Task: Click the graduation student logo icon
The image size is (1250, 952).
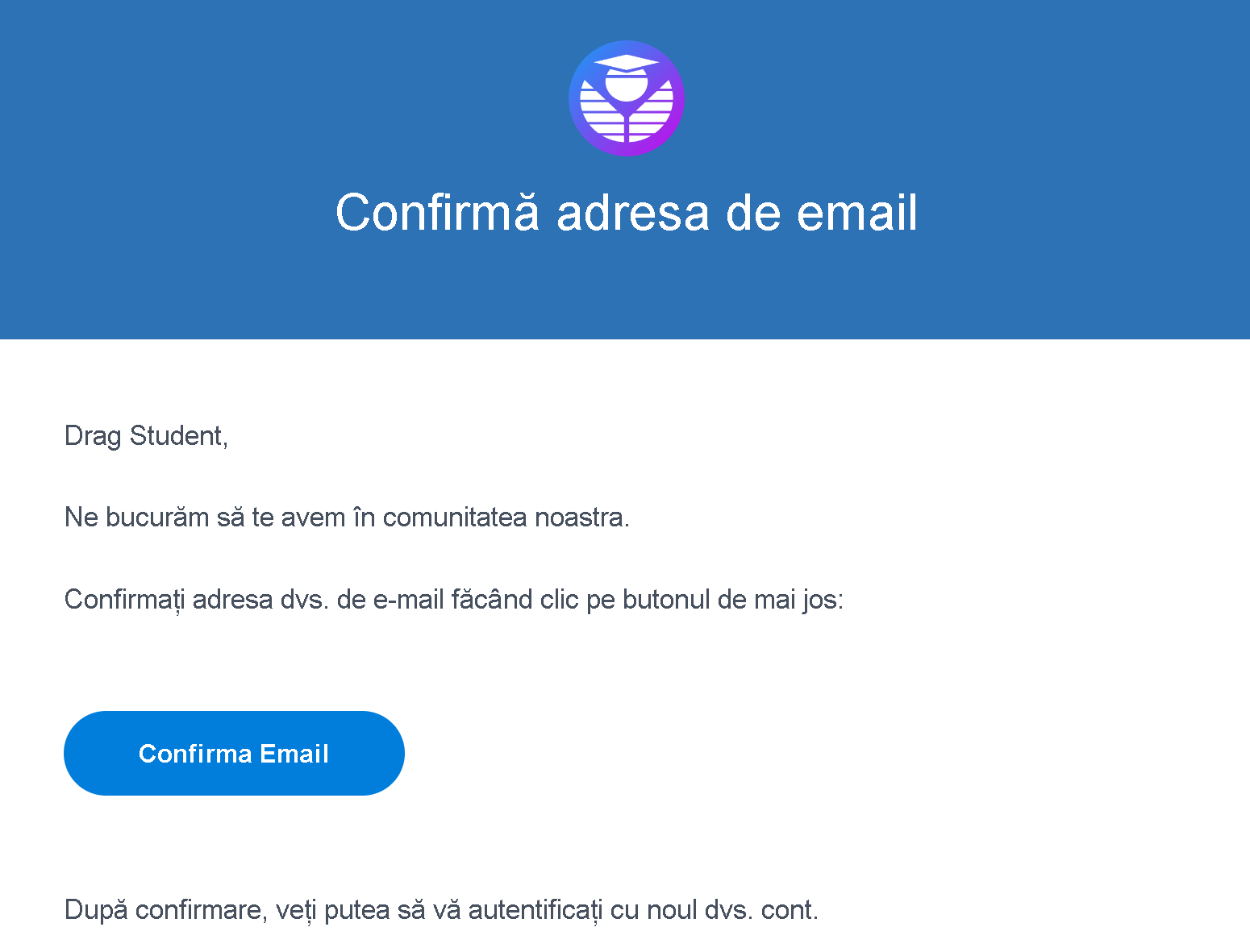Action: click(x=627, y=98)
